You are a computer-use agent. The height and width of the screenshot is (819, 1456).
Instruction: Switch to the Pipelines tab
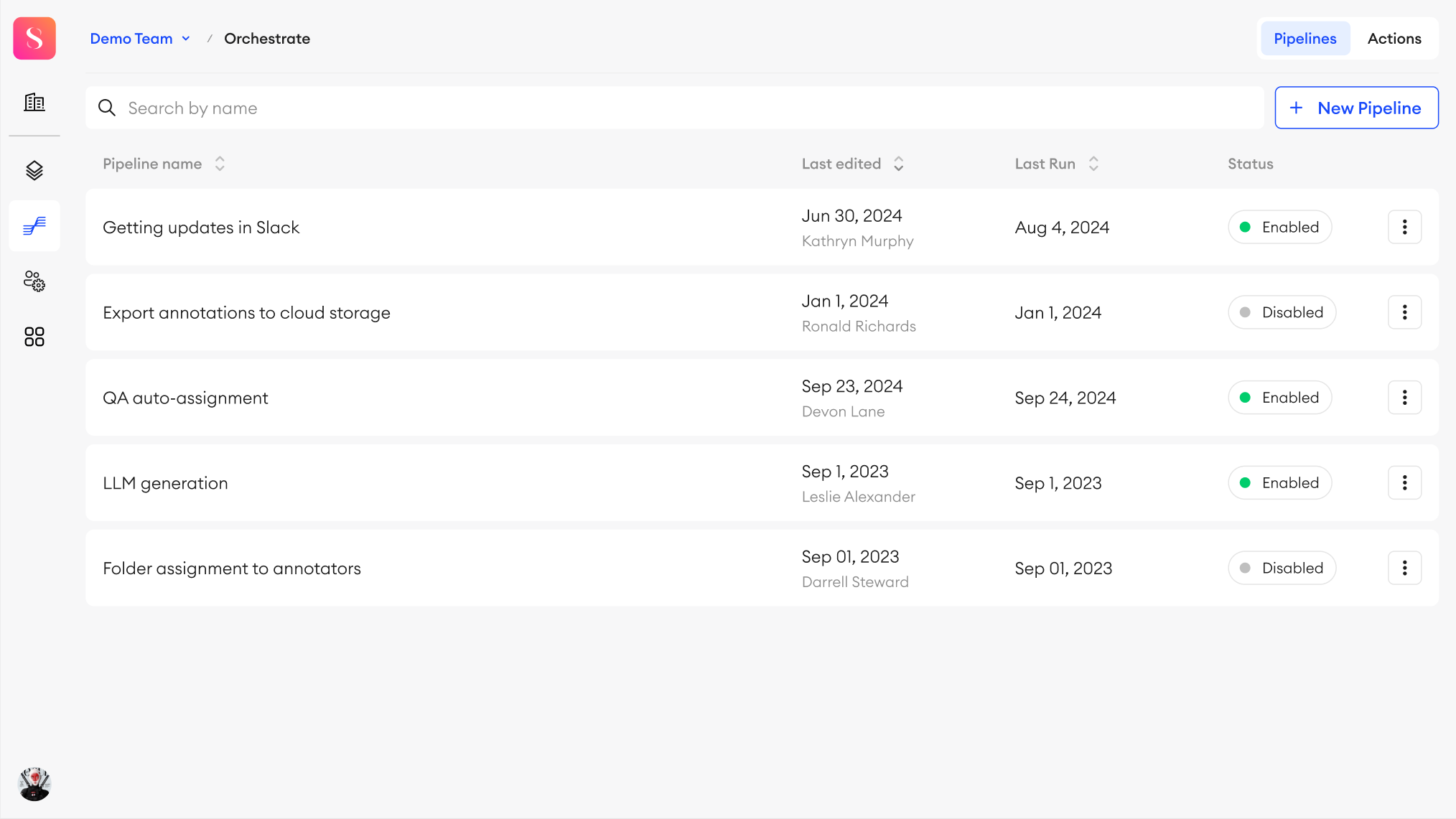tap(1305, 38)
